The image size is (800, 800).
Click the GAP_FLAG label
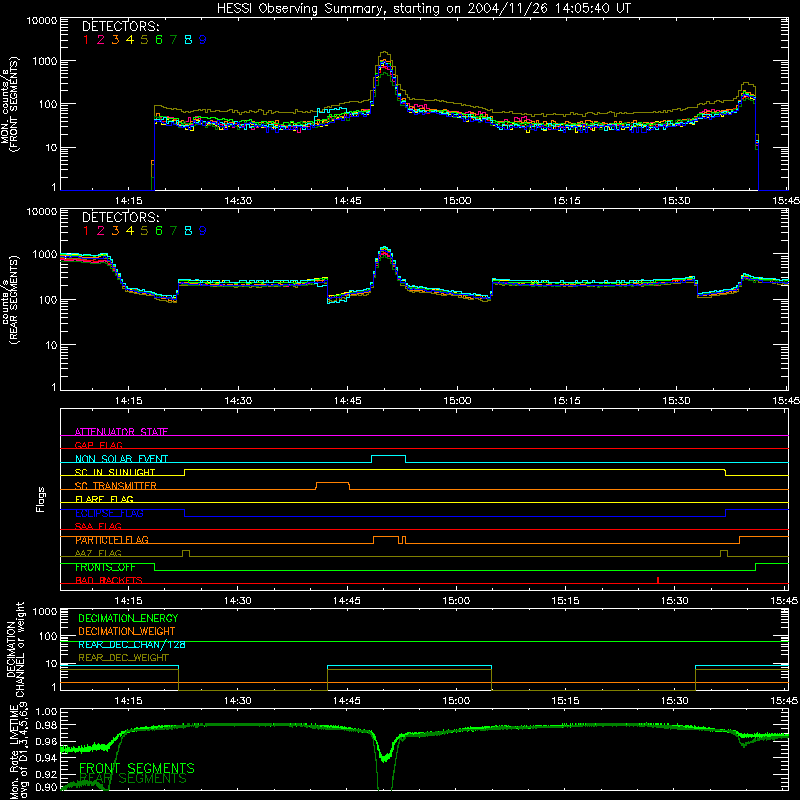point(98,445)
